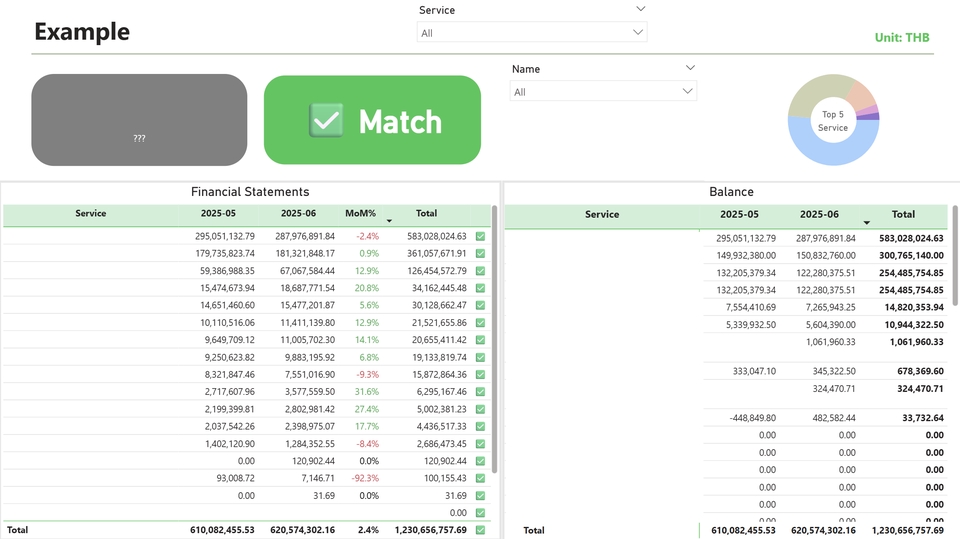Image resolution: width=960 pixels, height=539 pixels.
Task: Click the green check icon in the 361,057,671.91 row
Action: click(481, 254)
